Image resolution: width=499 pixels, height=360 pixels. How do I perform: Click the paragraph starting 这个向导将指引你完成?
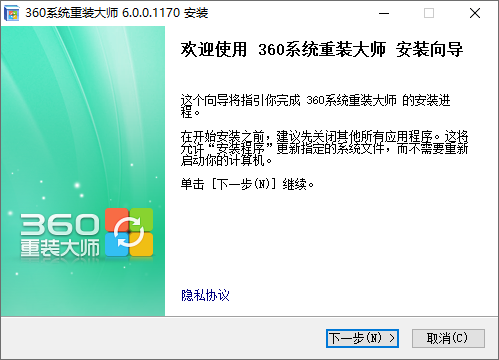[315, 106]
